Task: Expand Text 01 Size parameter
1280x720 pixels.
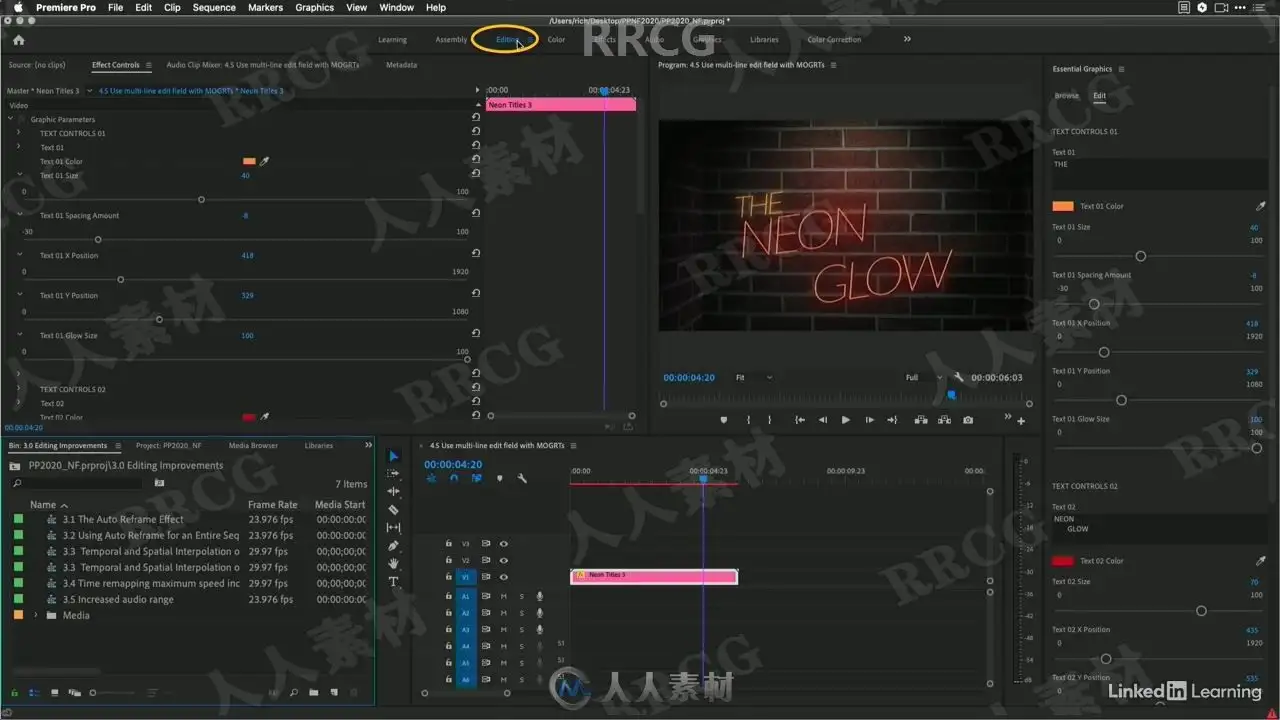Action: click(x=19, y=175)
